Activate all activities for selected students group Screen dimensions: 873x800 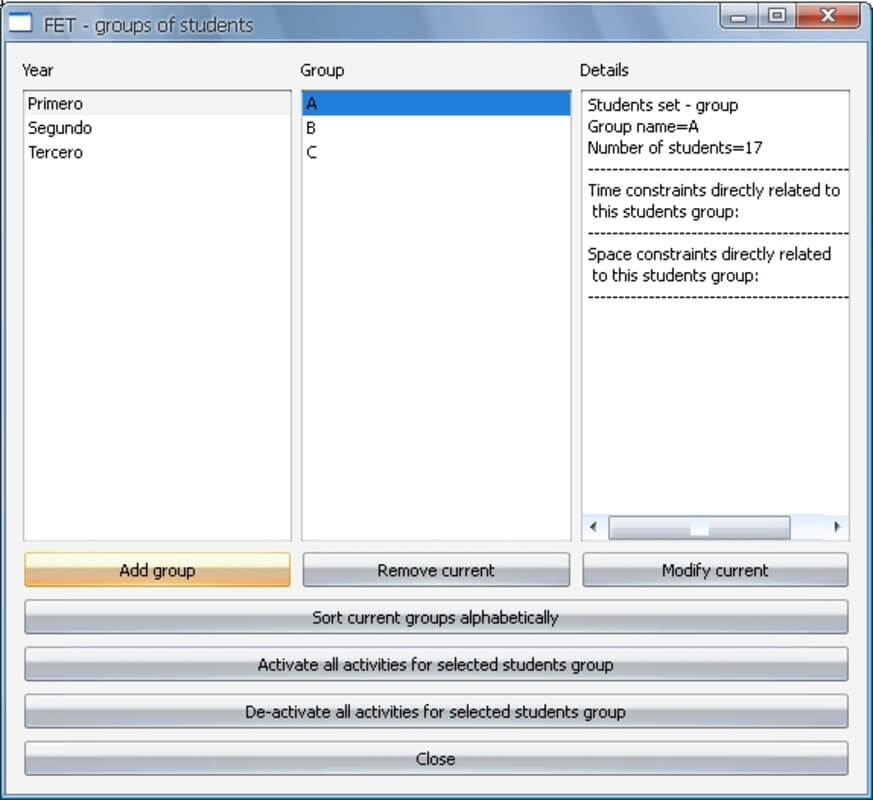click(x=436, y=665)
